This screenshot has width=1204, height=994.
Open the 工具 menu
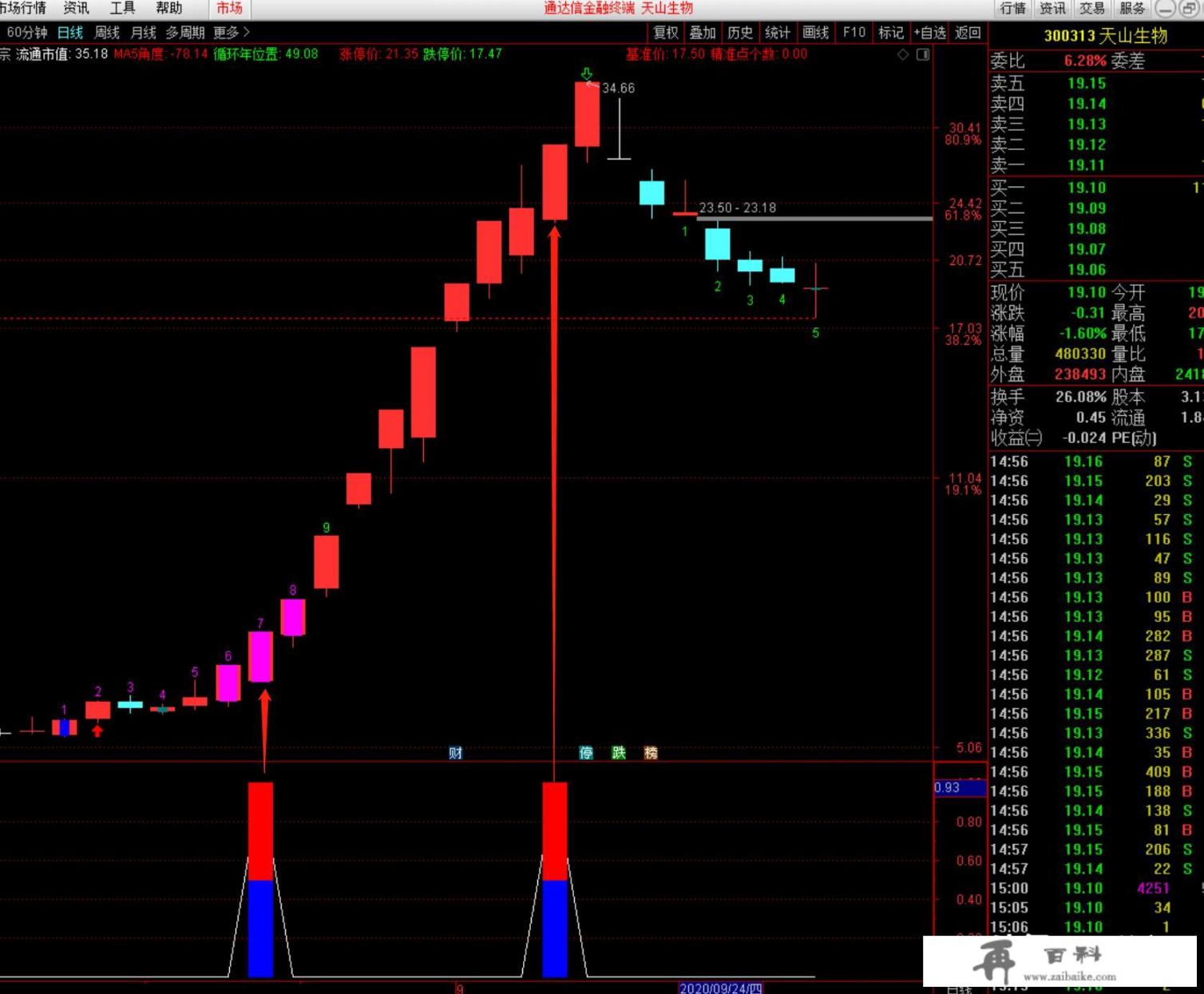(122, 8)
